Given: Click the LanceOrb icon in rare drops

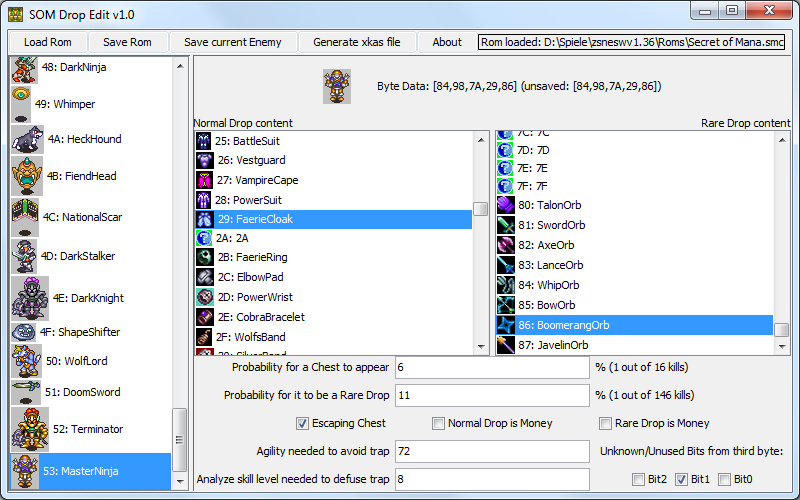Looking at the screenshot, I should [x=506, y=265].
